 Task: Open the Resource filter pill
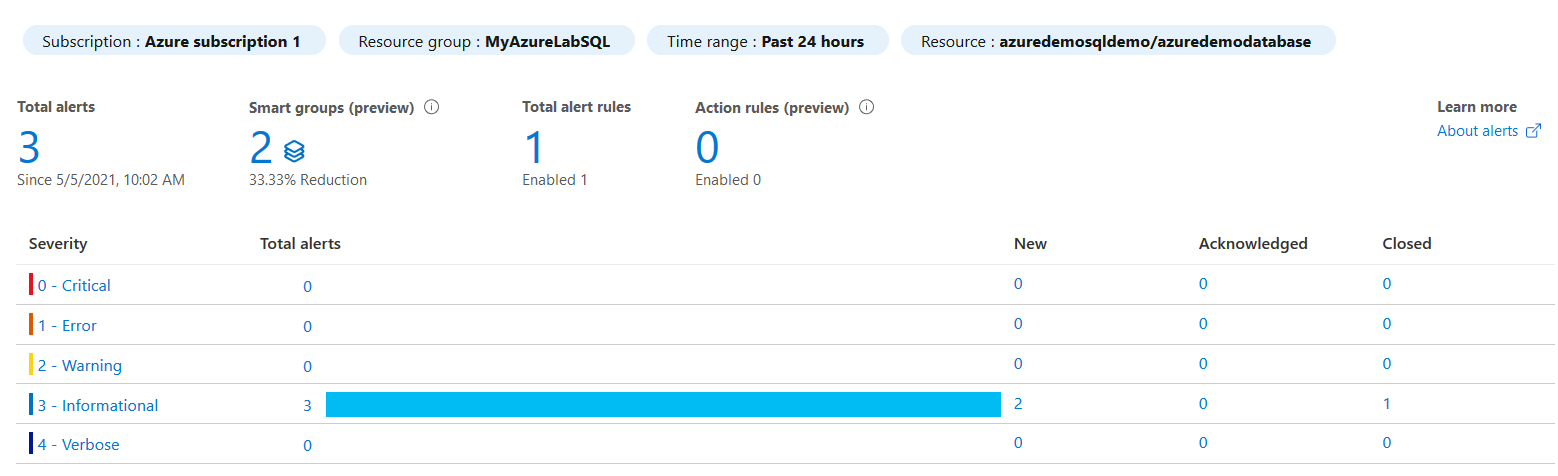[1117, 42]
